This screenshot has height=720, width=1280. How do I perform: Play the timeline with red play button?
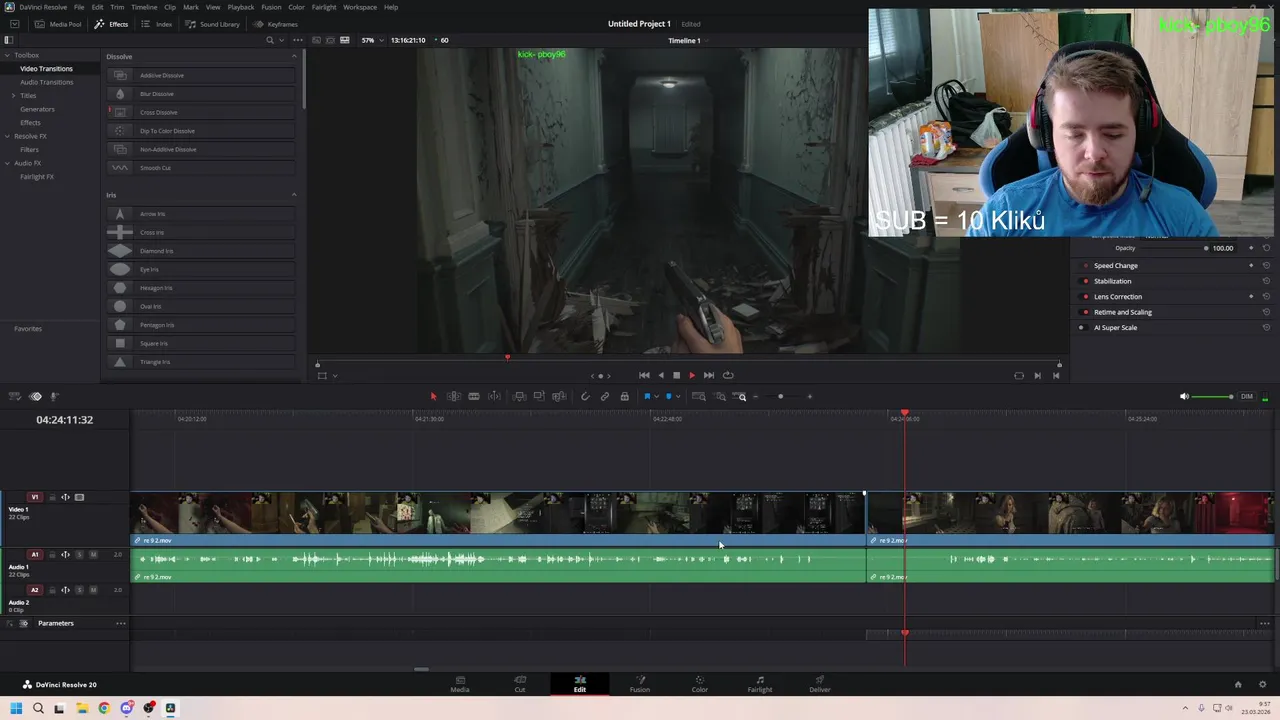[x=692, y=375]
